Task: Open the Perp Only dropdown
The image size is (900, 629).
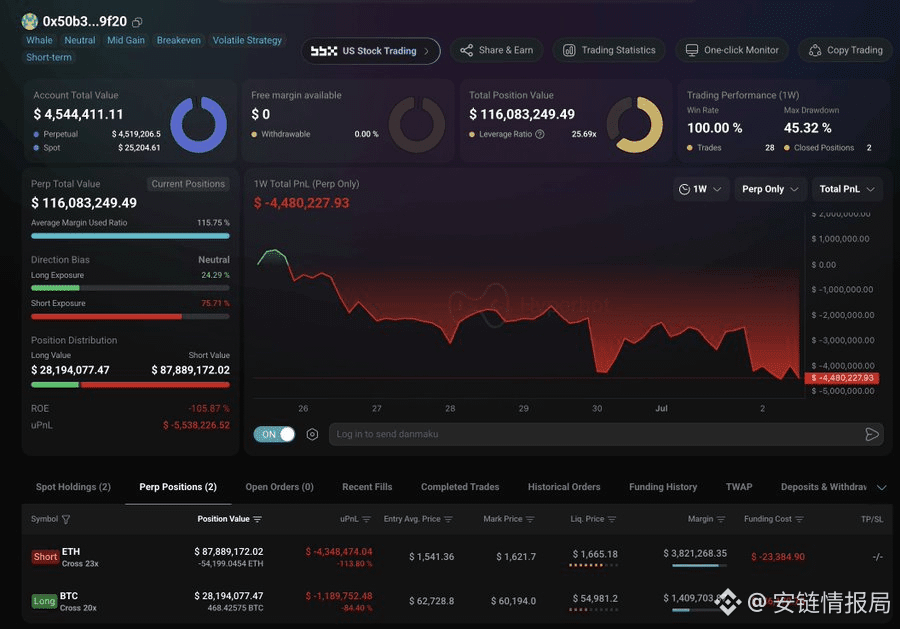Action: (770, 189)
